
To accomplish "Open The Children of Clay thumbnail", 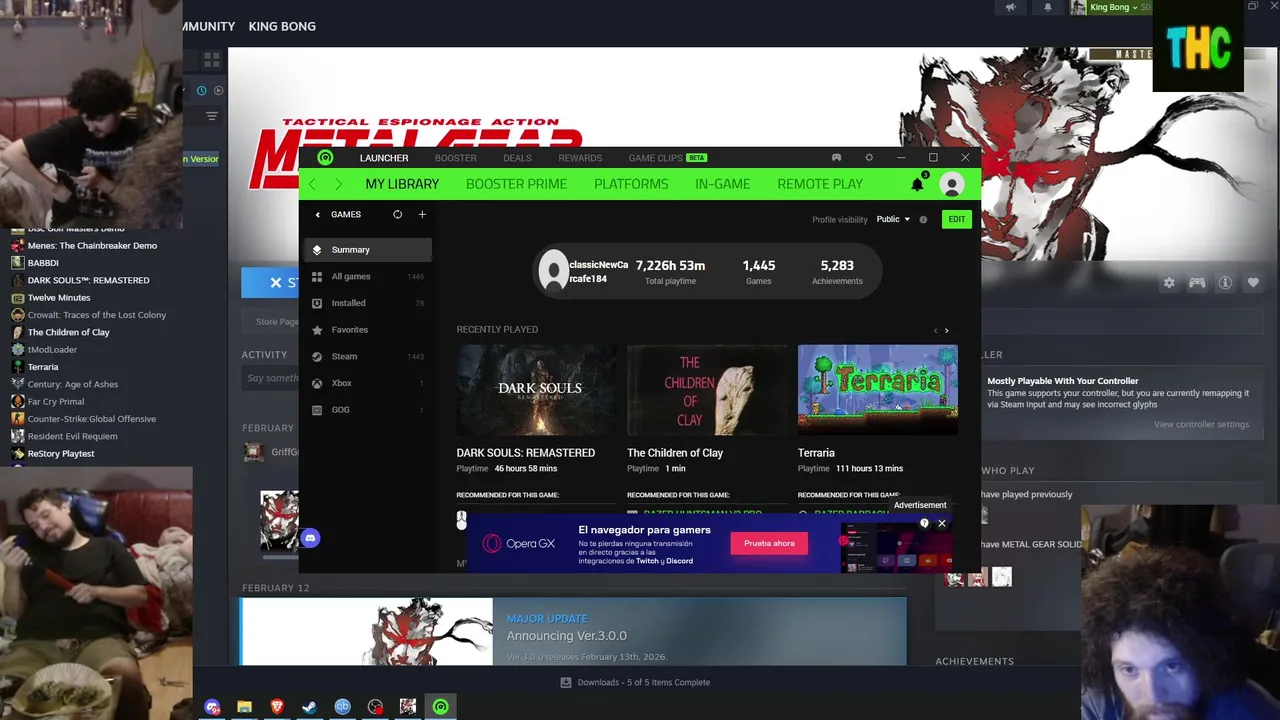I will (x=707, y=390).
